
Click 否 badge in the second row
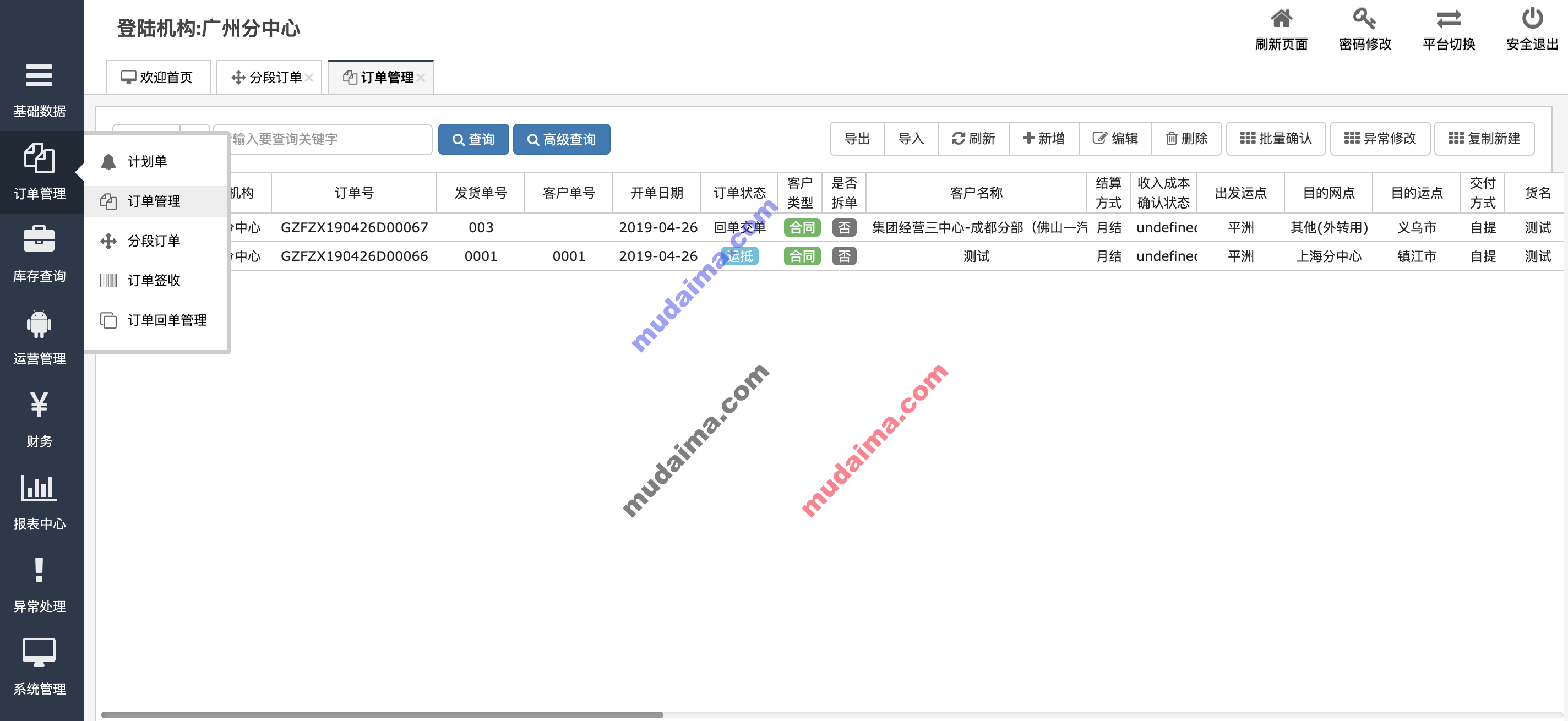pyautogui.click(x=843, y=256)
